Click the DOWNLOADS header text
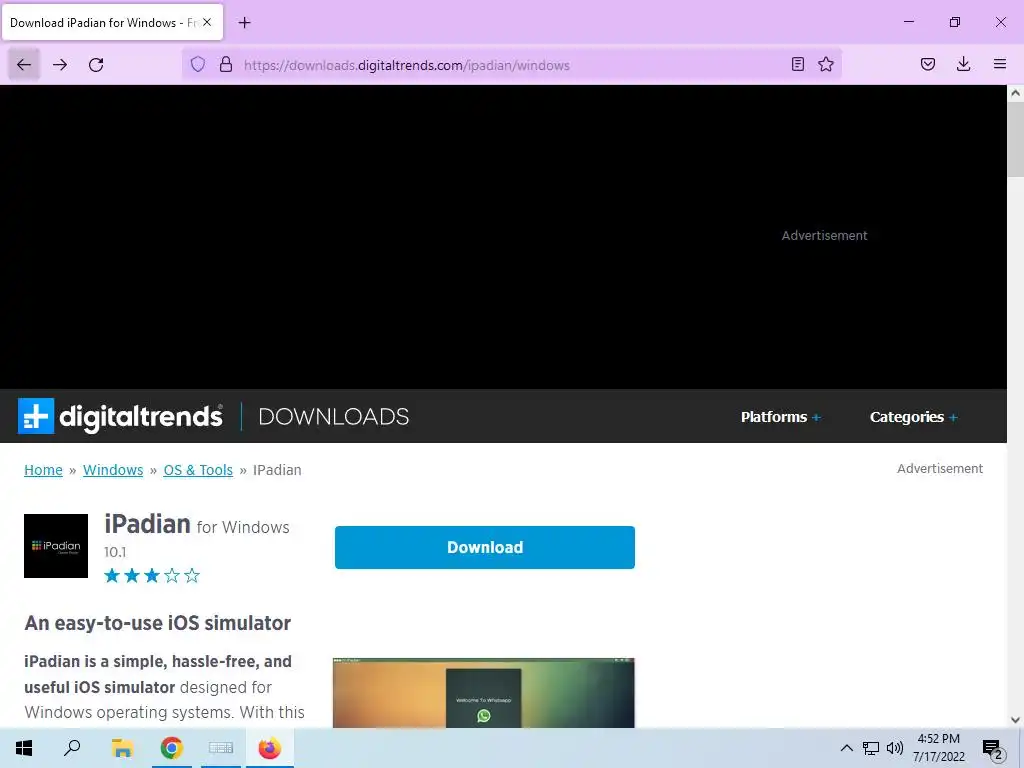 tap(334, 417)
